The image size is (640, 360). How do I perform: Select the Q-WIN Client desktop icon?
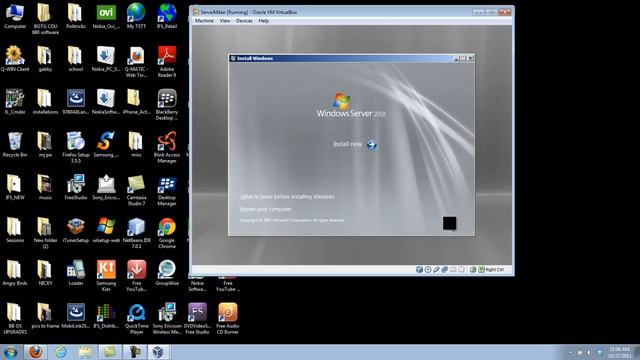coord(15,59)
